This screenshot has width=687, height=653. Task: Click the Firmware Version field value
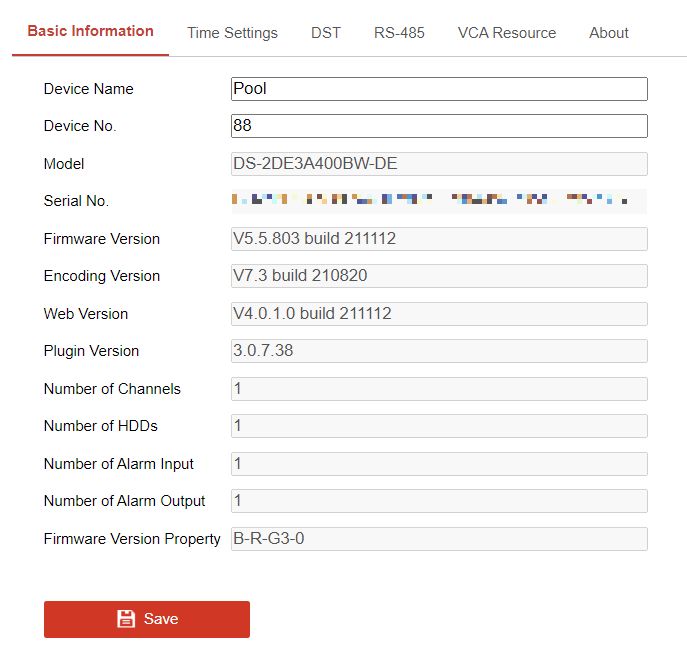click(439, 239)
